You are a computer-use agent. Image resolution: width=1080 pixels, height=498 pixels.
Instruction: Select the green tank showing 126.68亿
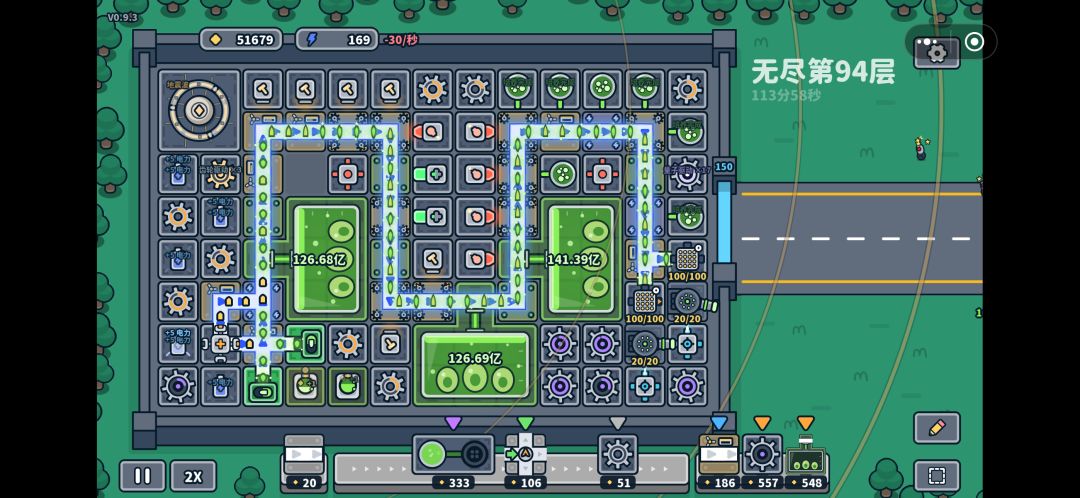point(327,259)
